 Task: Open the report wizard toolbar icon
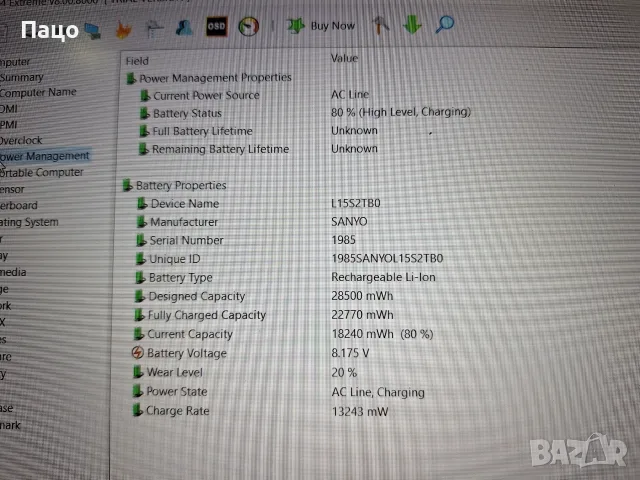pyautogui.click(x=154, y=29)
